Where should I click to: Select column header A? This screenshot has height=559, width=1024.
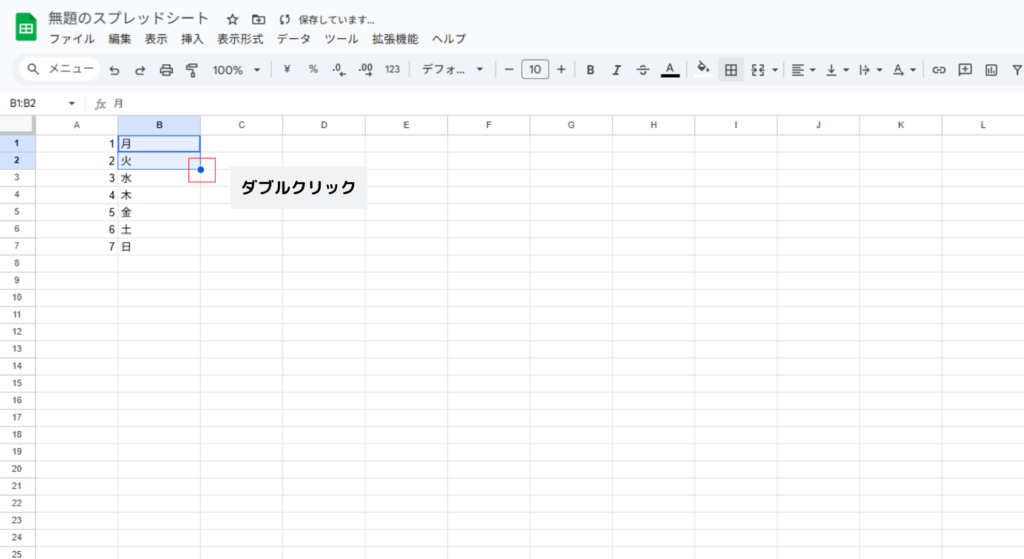pos(76,125)
